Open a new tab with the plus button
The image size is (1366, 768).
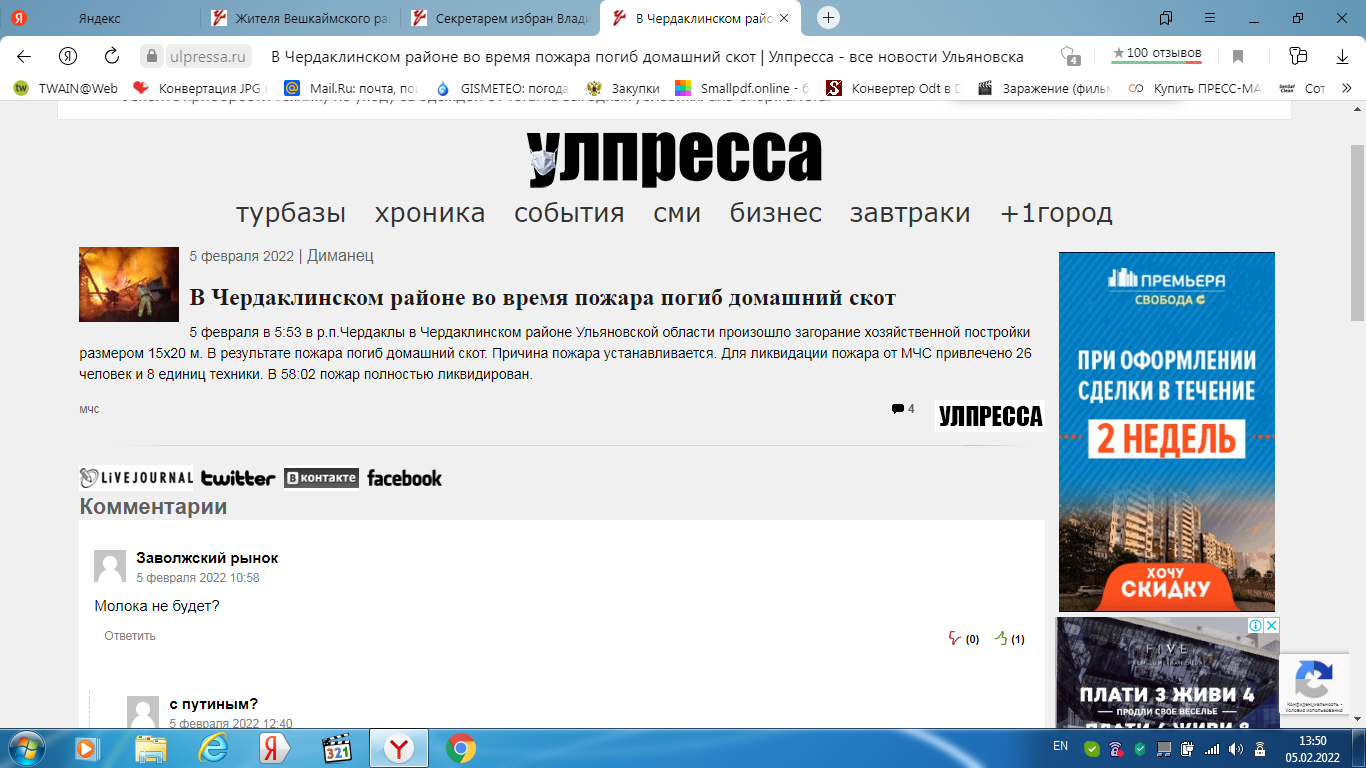coord(828,18)
